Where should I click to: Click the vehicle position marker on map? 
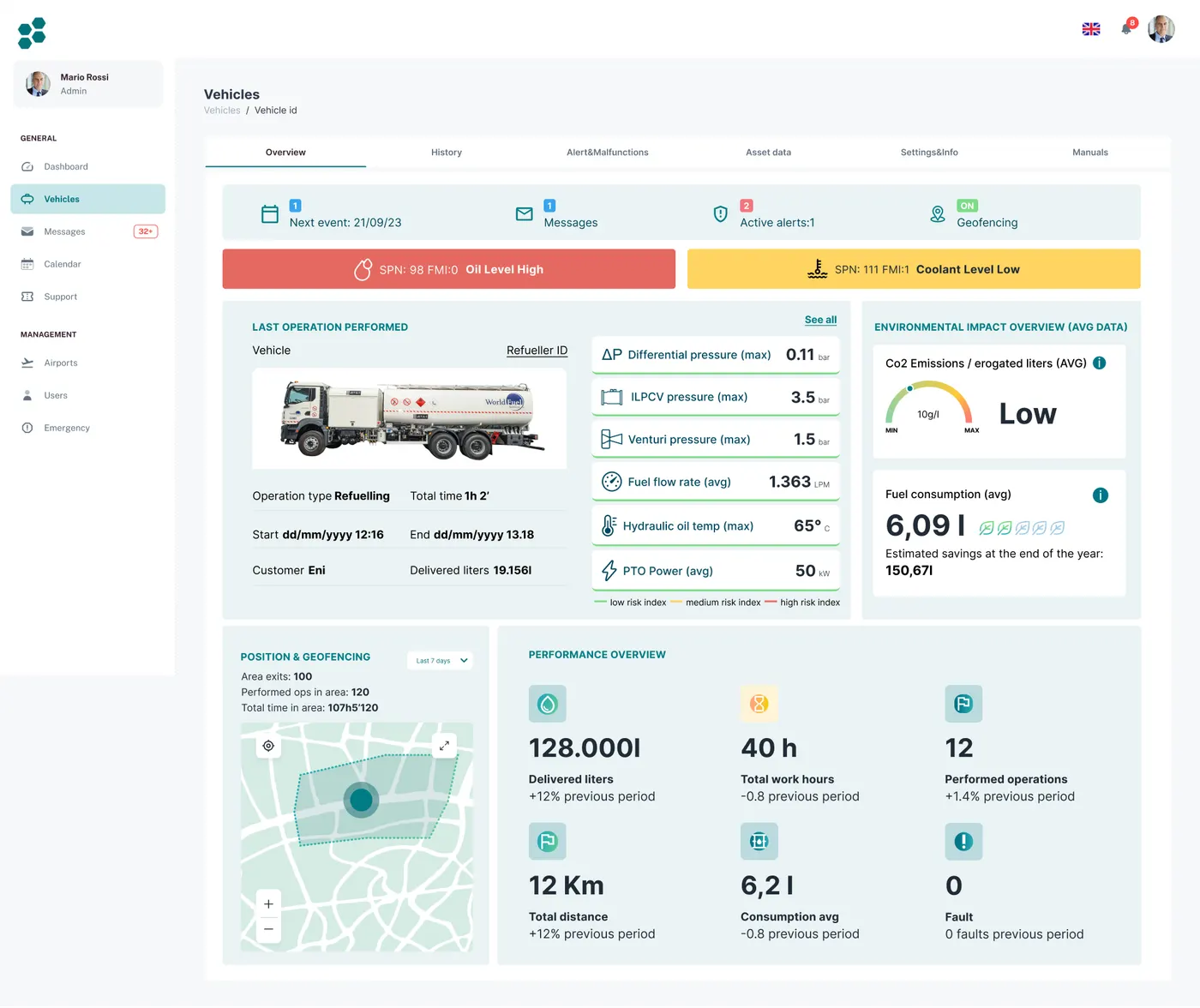tap(362, 800)
